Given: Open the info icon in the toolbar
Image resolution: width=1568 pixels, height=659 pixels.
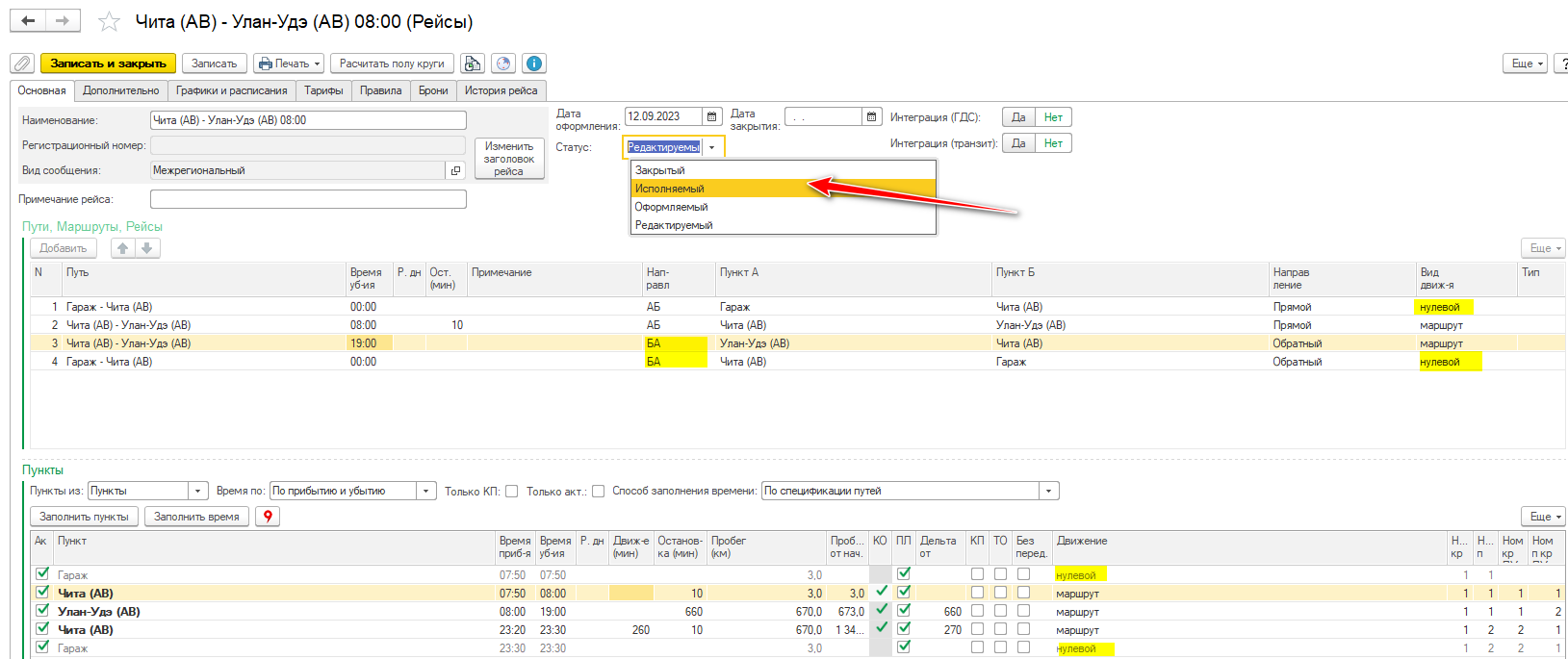Looking at the screenshot, I should point(533,63).
